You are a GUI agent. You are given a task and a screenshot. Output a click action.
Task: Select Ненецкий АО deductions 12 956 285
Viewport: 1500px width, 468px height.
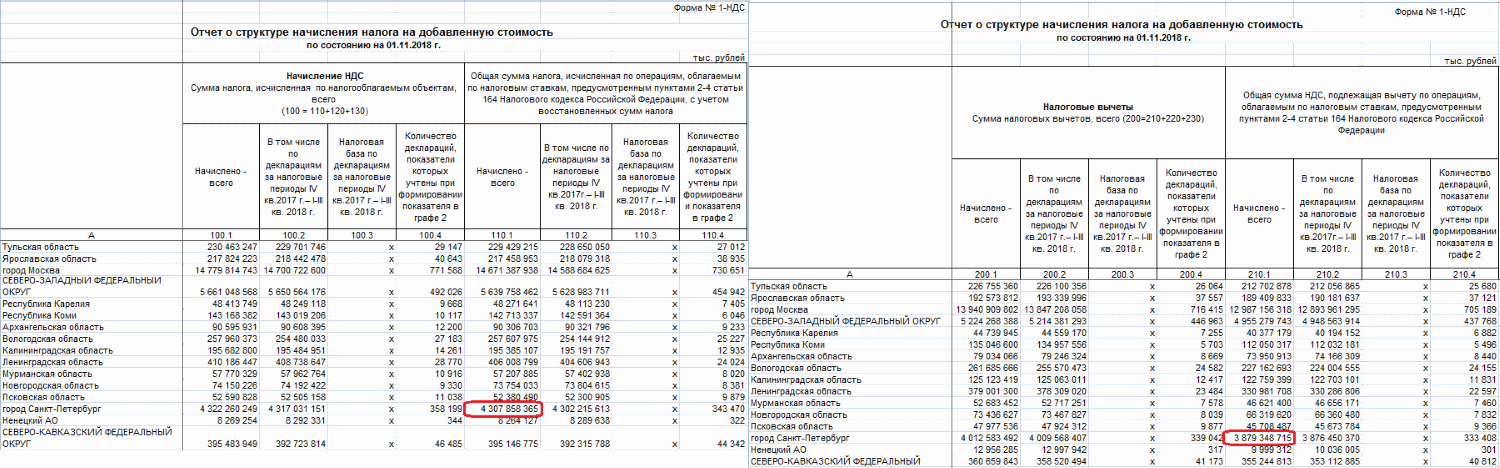point(987,450)
